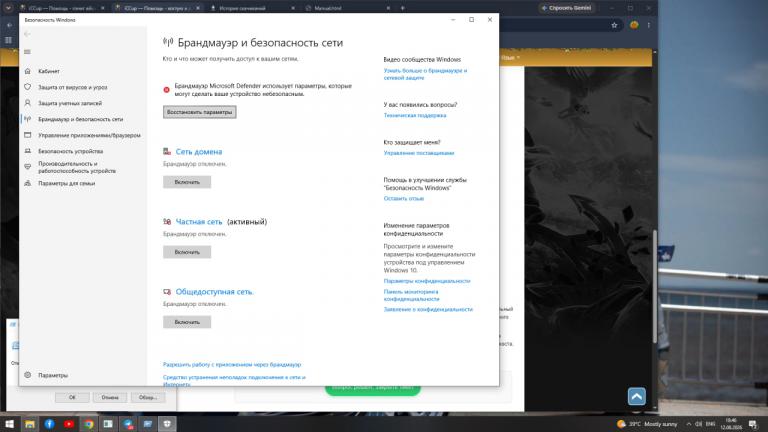Click Отмена in the dialog behind
The image size is (768, 432).
pos(110,398)
